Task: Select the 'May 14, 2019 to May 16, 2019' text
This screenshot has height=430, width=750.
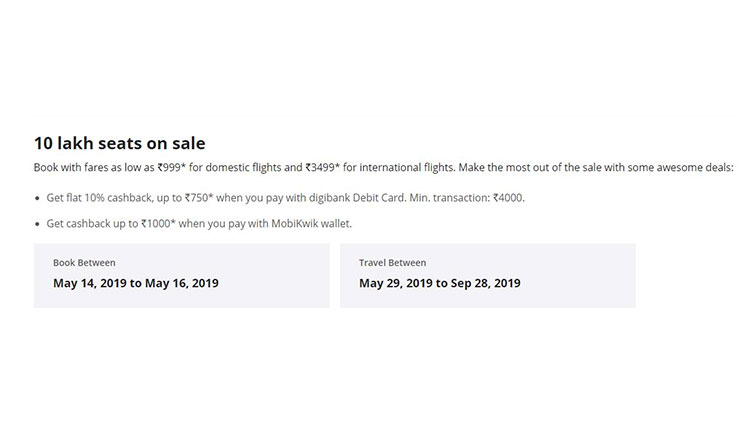Action: pyautogui.click(x=136, y=283)
